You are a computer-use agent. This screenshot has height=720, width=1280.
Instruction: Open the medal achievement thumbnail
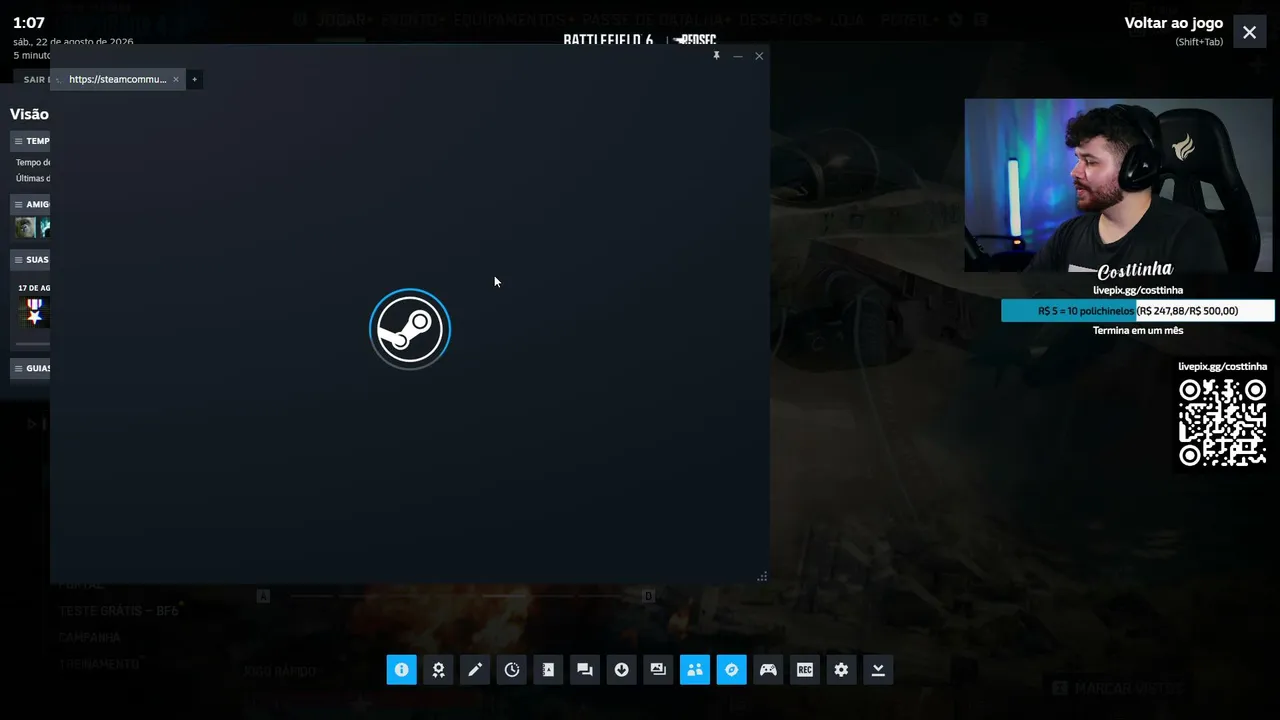pos(34,312)
